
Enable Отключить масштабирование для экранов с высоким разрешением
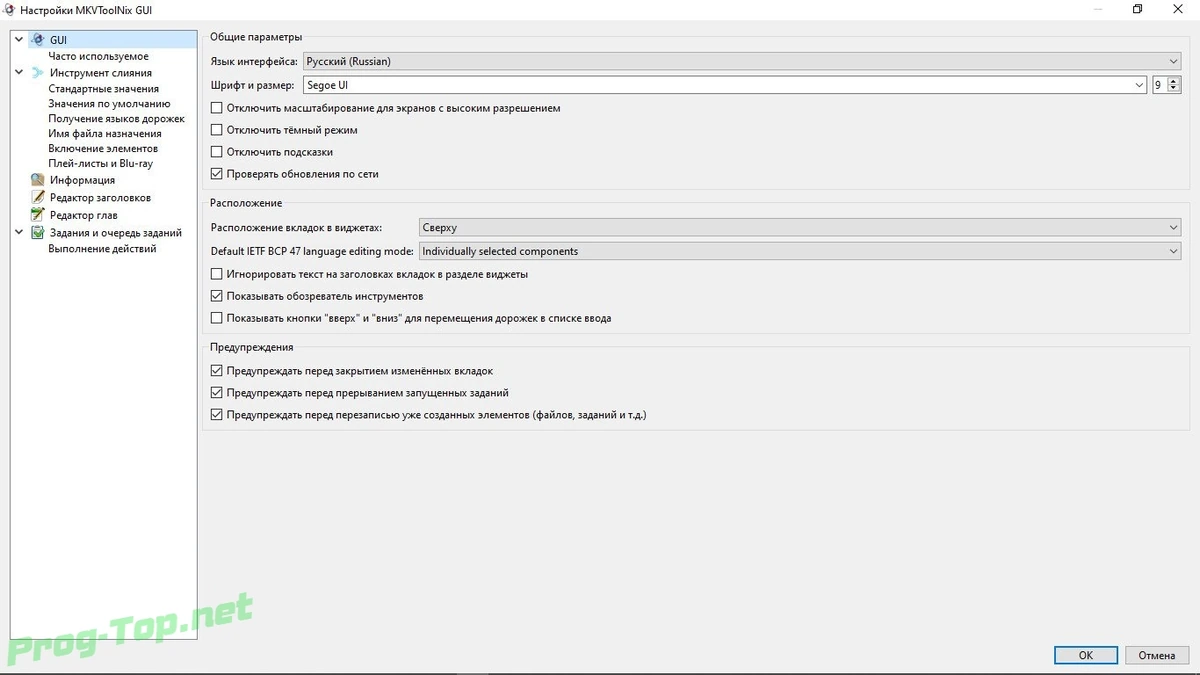[x=217, y=108]
